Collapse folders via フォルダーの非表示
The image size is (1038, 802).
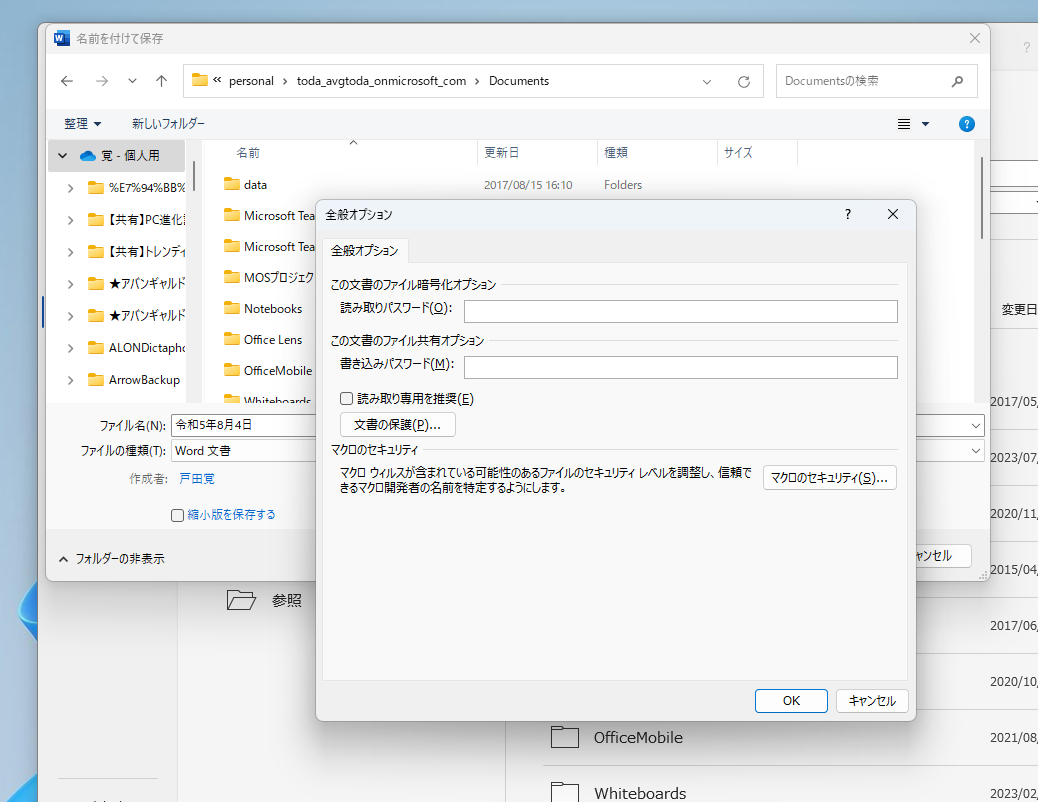point(111,559)
